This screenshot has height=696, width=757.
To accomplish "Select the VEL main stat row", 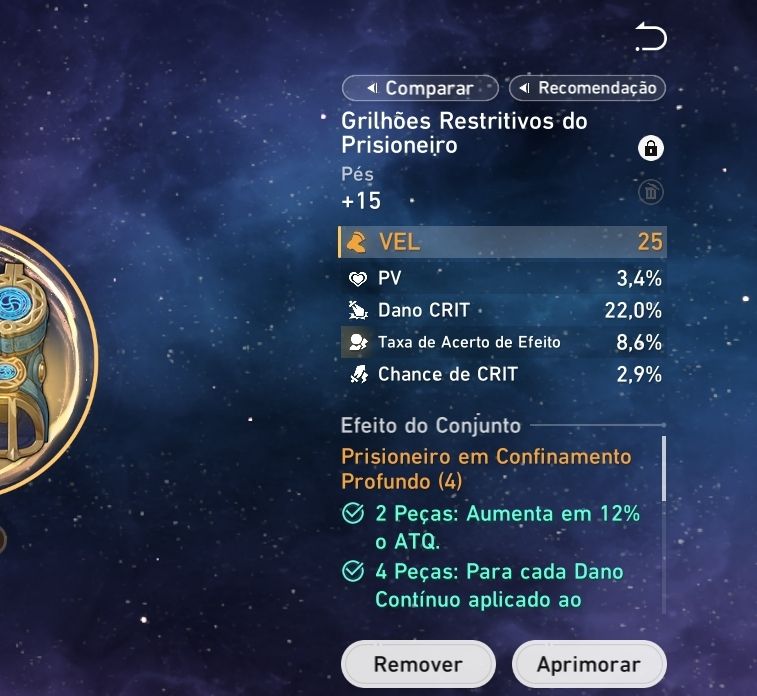I will point(502,242).
